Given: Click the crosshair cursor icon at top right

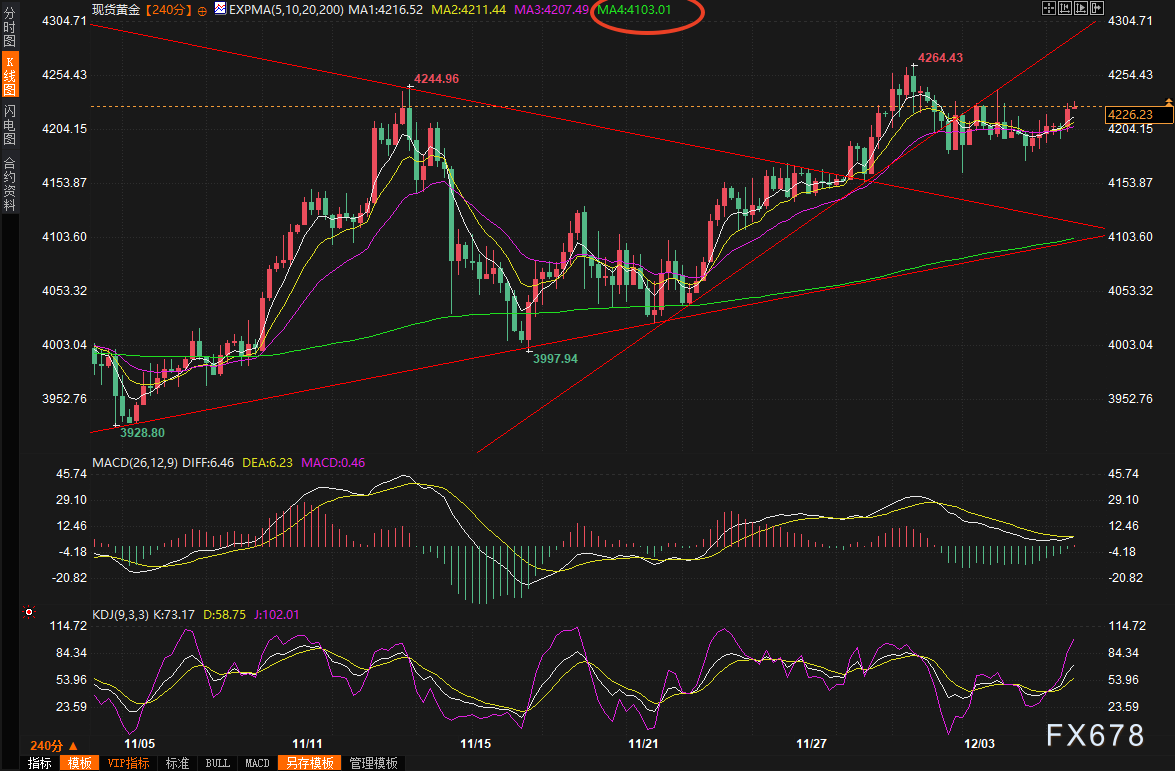Looking at the screenshot, I should coord(1048,8).
